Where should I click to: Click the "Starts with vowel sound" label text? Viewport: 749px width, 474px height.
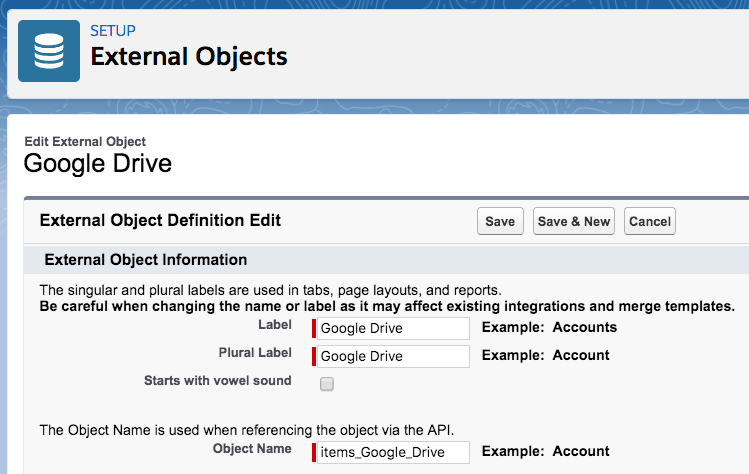[218, 381]
